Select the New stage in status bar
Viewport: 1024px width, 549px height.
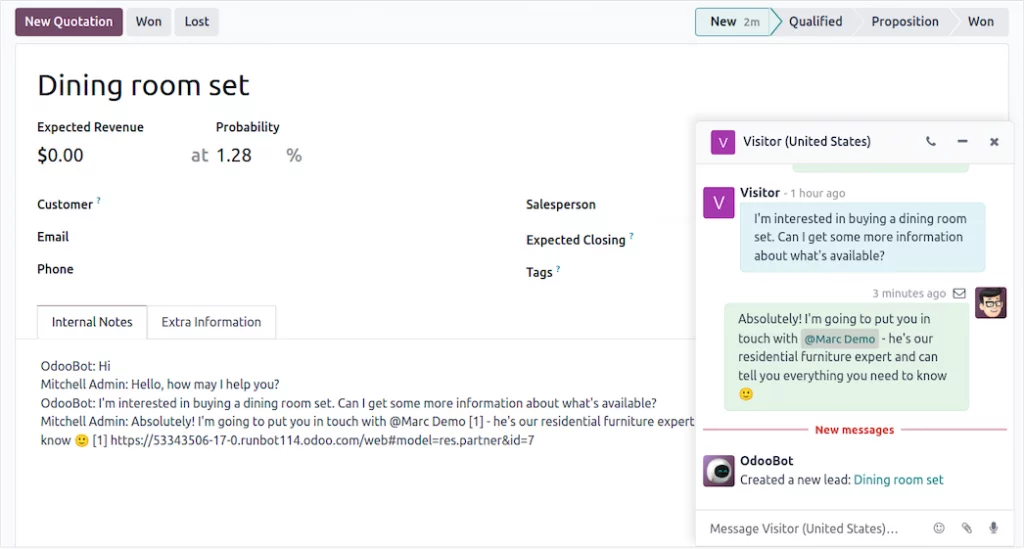[x=732, y=22]
